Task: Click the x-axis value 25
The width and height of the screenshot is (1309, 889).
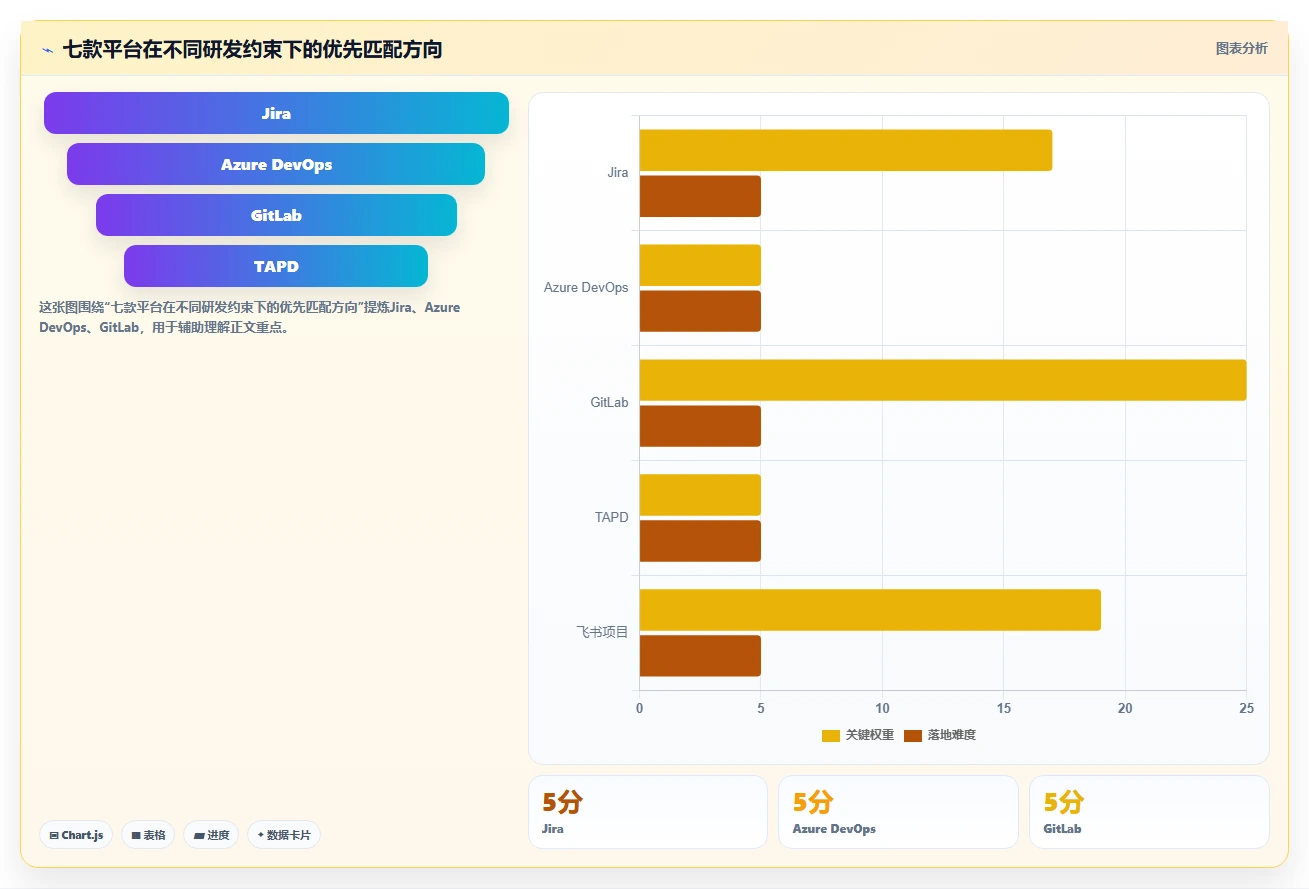Action: (1246, 708)
